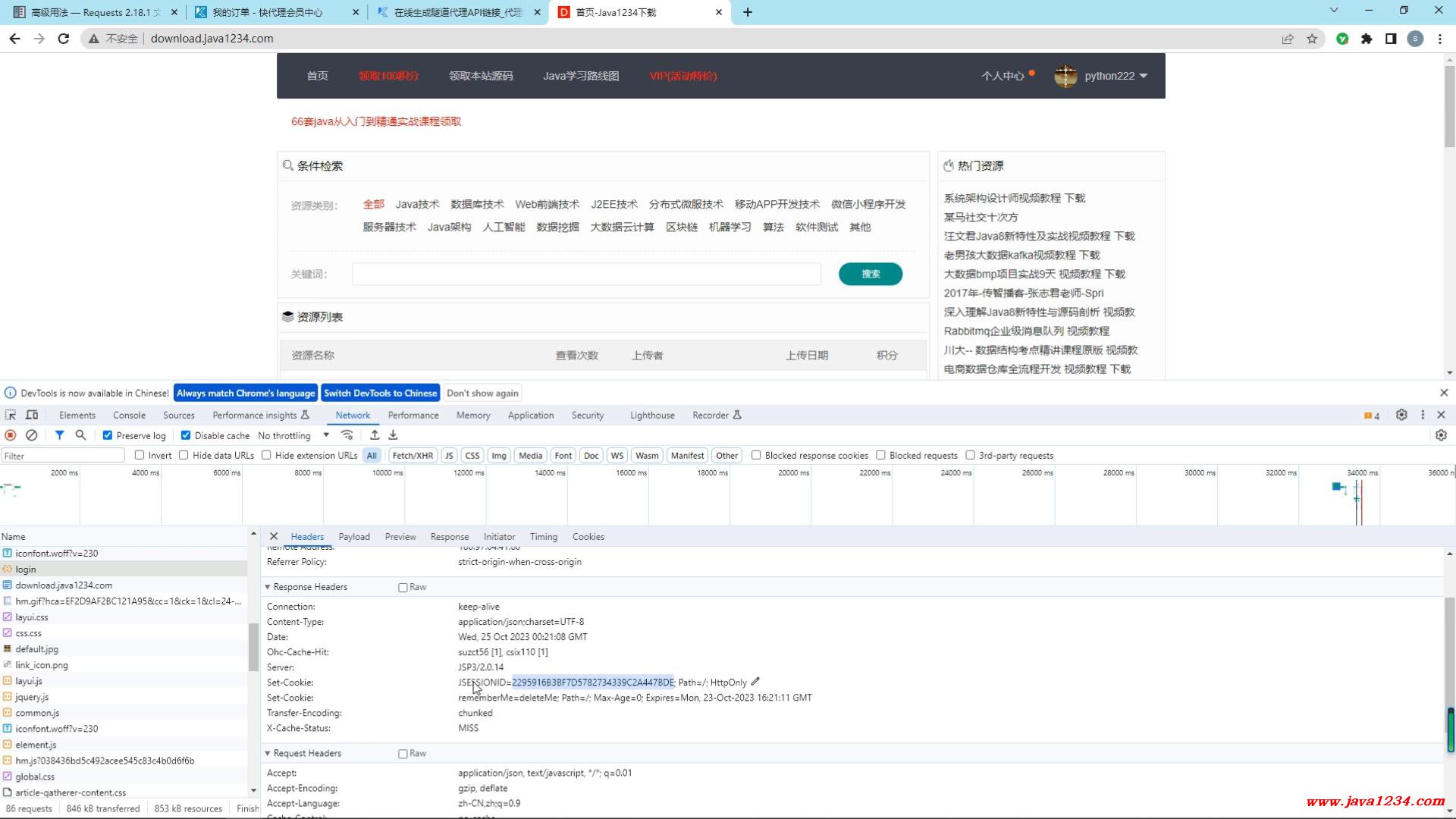
Task: Toggle the device toolbar in DevTools
Action: coord(32,415)
